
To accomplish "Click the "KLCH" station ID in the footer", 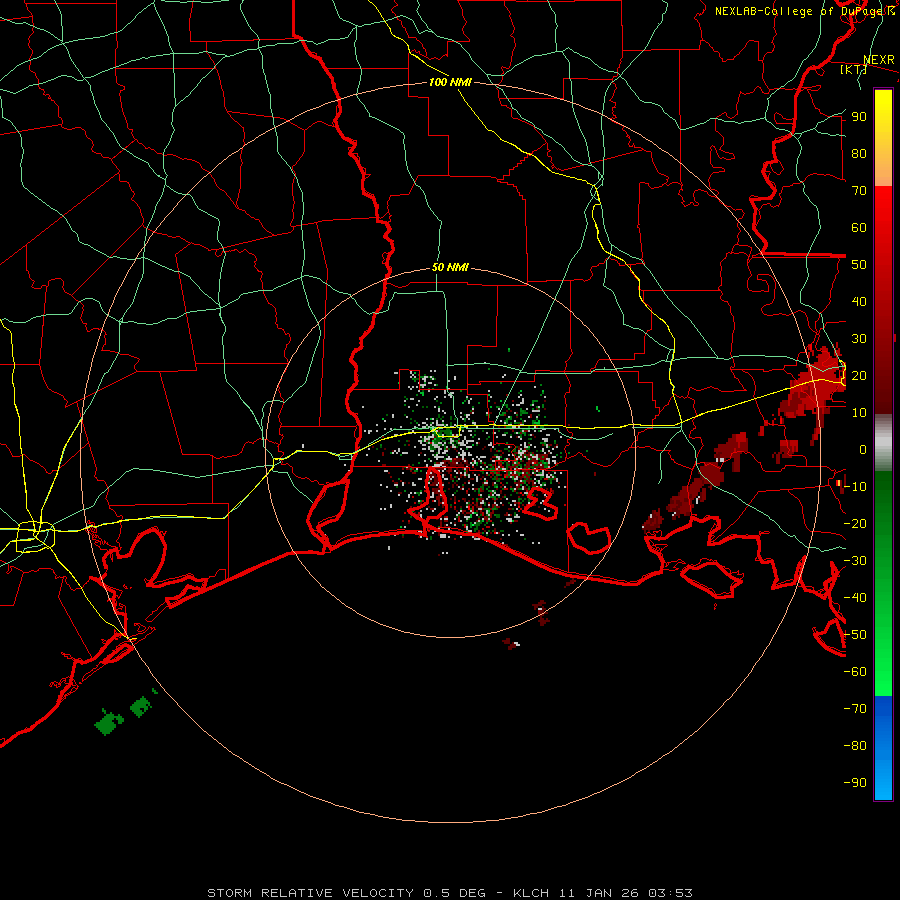I will pyautogui.click(x=533, y=893).
